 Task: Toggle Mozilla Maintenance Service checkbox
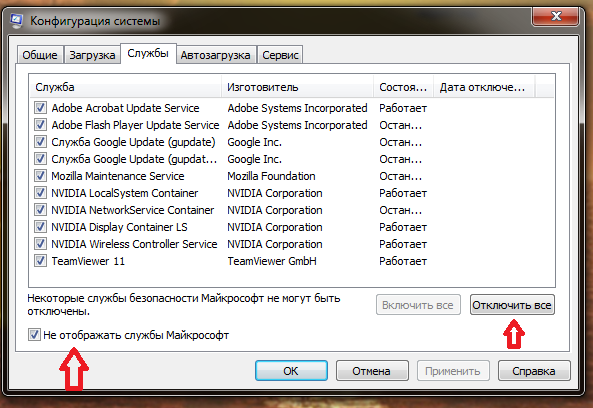click(x=40, y=176)
